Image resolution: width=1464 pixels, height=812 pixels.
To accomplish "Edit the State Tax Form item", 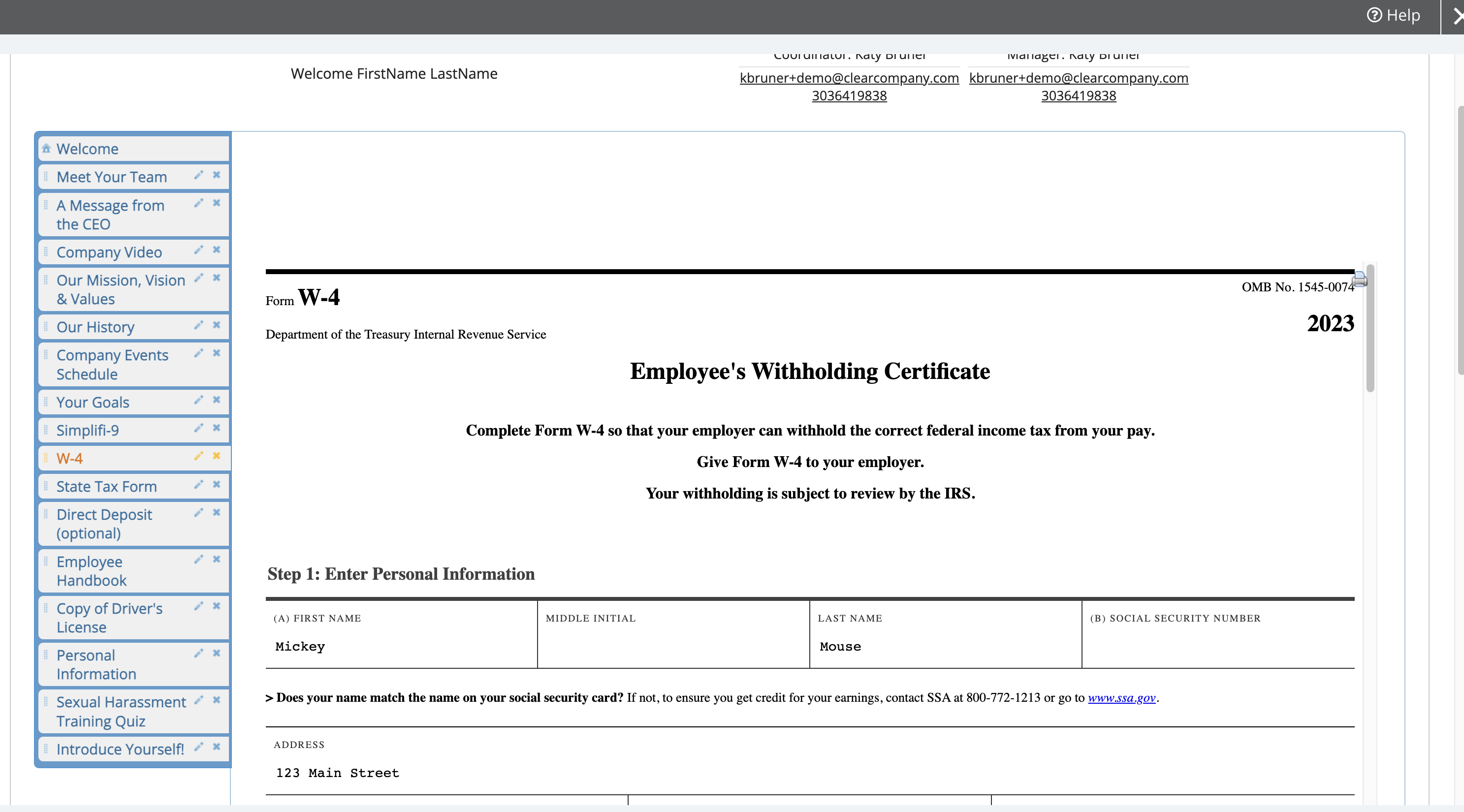I will coord(198,485).
